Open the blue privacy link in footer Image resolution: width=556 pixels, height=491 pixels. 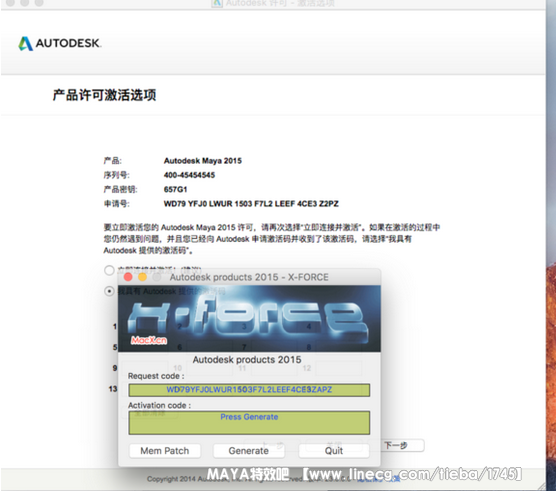point(379,479)
